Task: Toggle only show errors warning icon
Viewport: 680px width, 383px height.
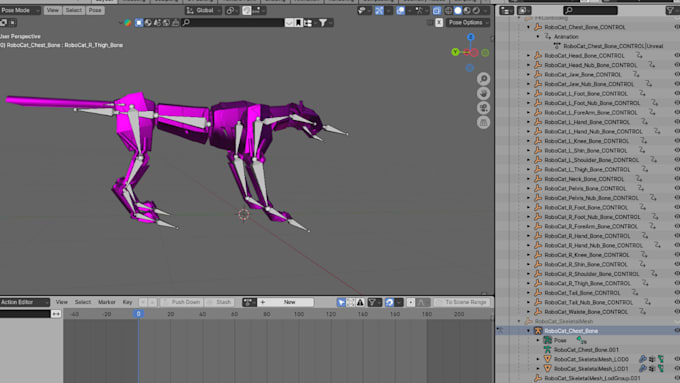Action: click(x=360, y=302)
